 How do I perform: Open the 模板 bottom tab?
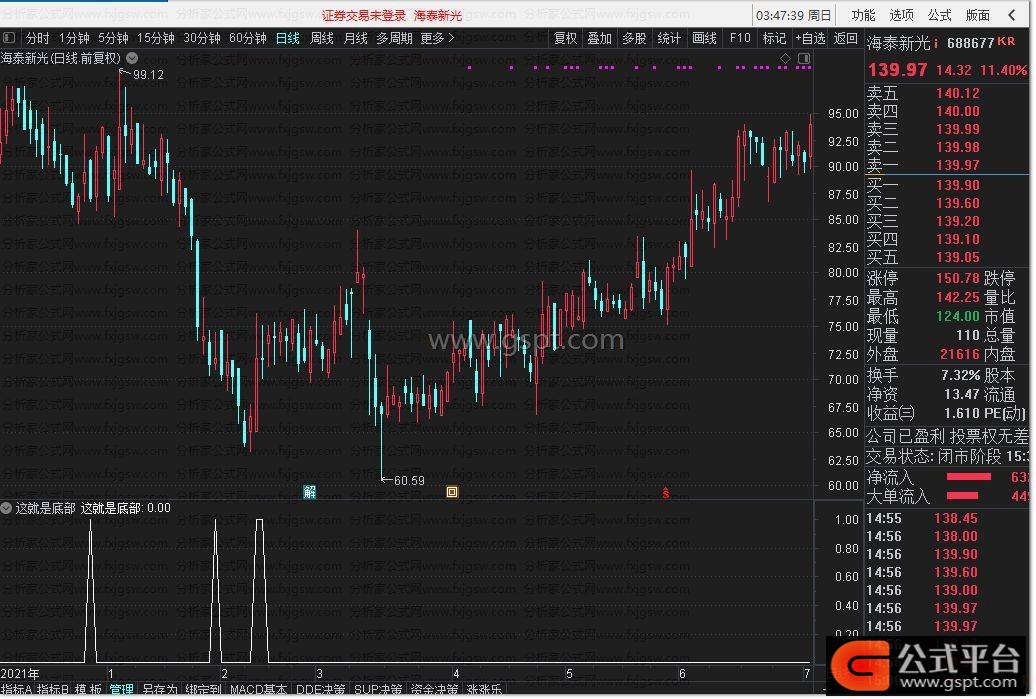coord(88,690)
